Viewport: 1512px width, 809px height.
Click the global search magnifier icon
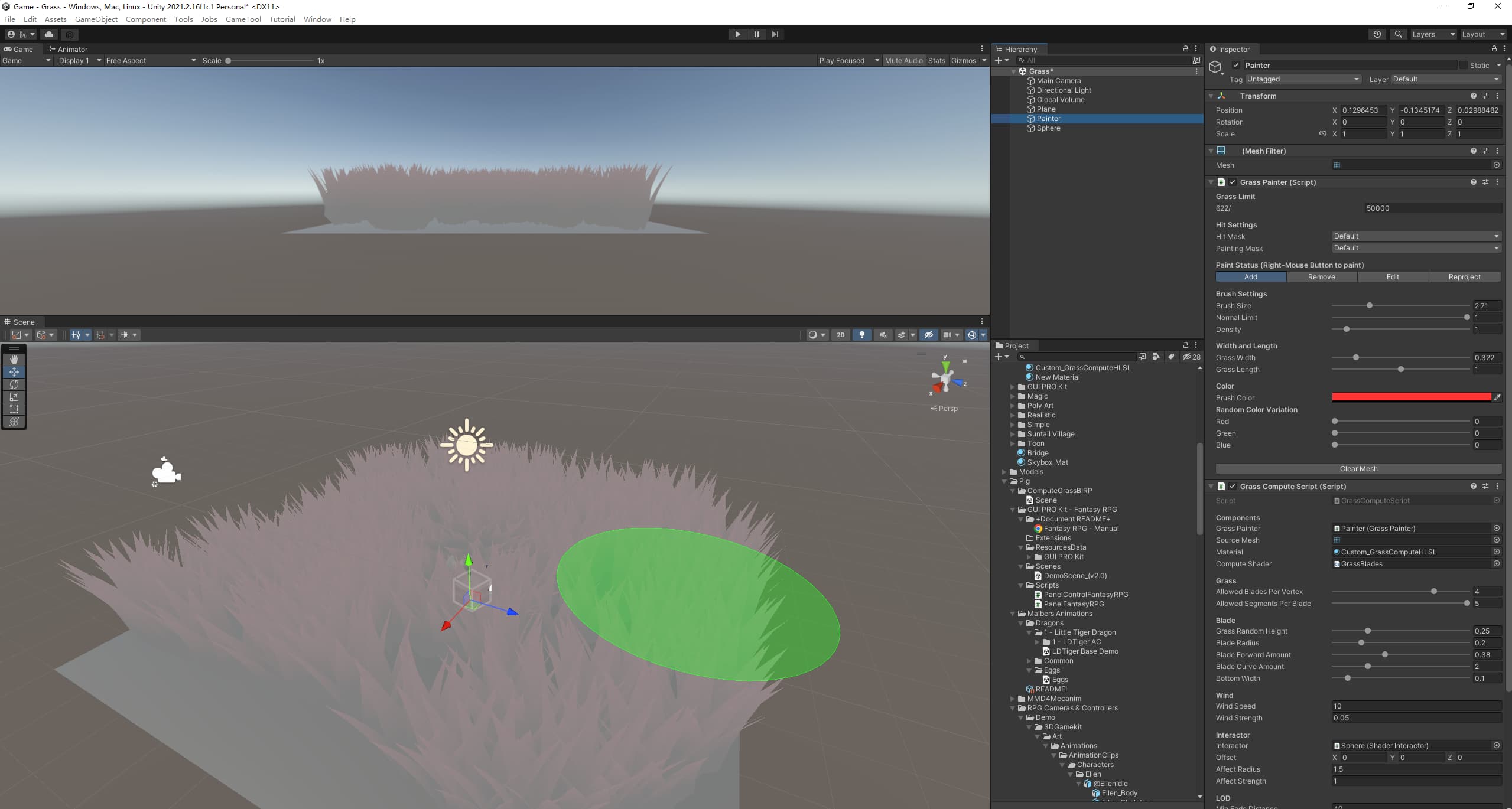[x=1398, y=34]
